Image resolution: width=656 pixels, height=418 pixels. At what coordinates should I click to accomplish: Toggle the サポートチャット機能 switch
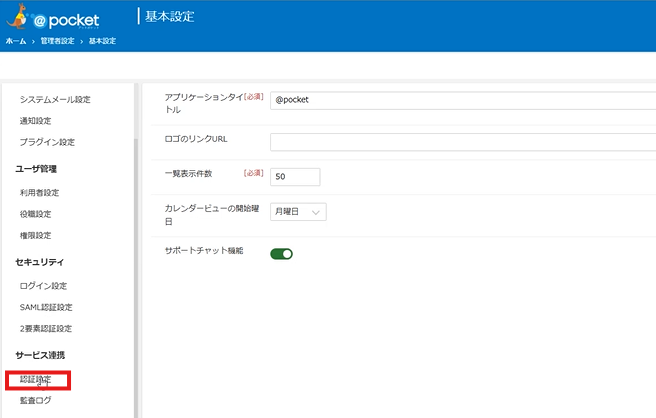point(282,254)
